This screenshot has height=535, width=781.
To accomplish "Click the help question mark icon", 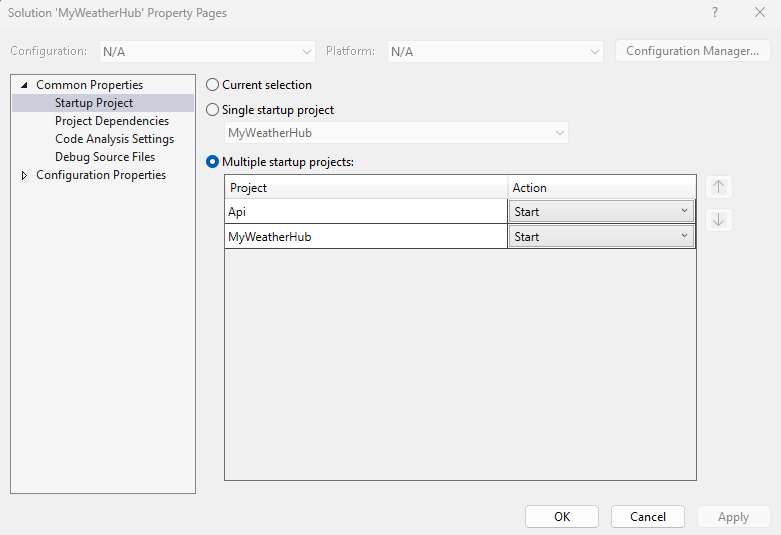I will point(715,12).
